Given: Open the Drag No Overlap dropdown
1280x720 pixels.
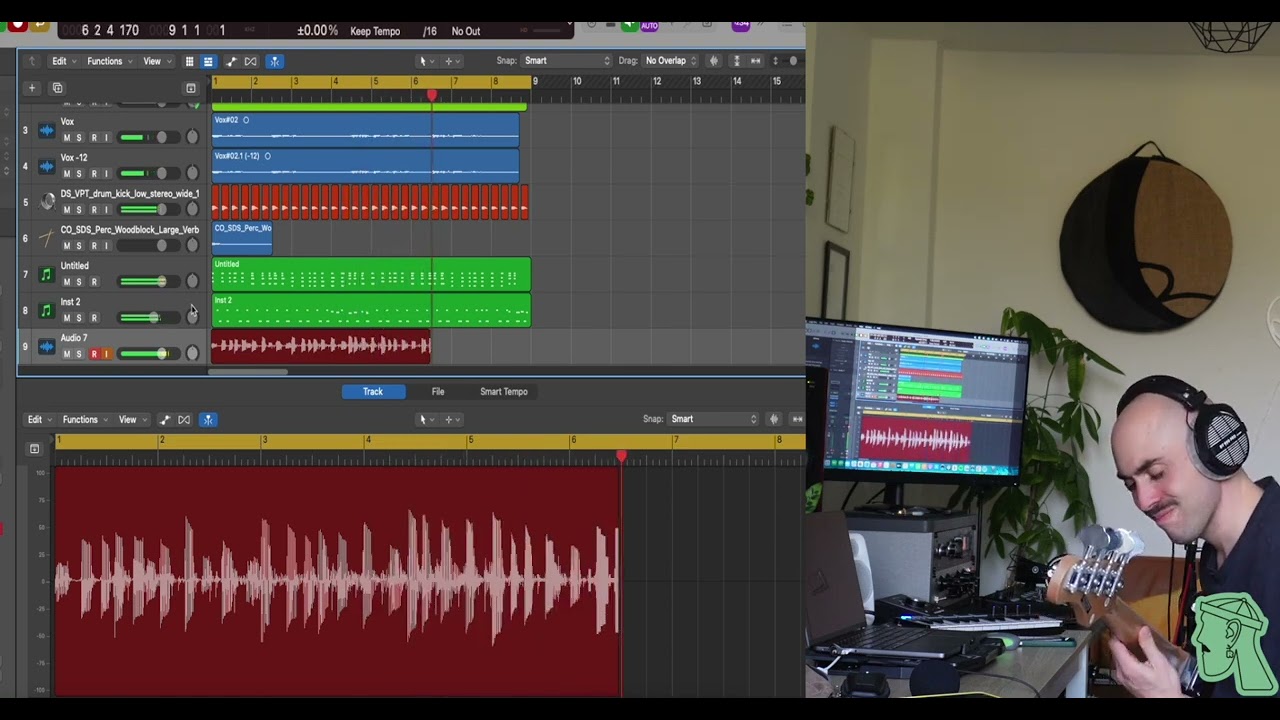Looking at the screenshot, I should click(x=671, y=61).
